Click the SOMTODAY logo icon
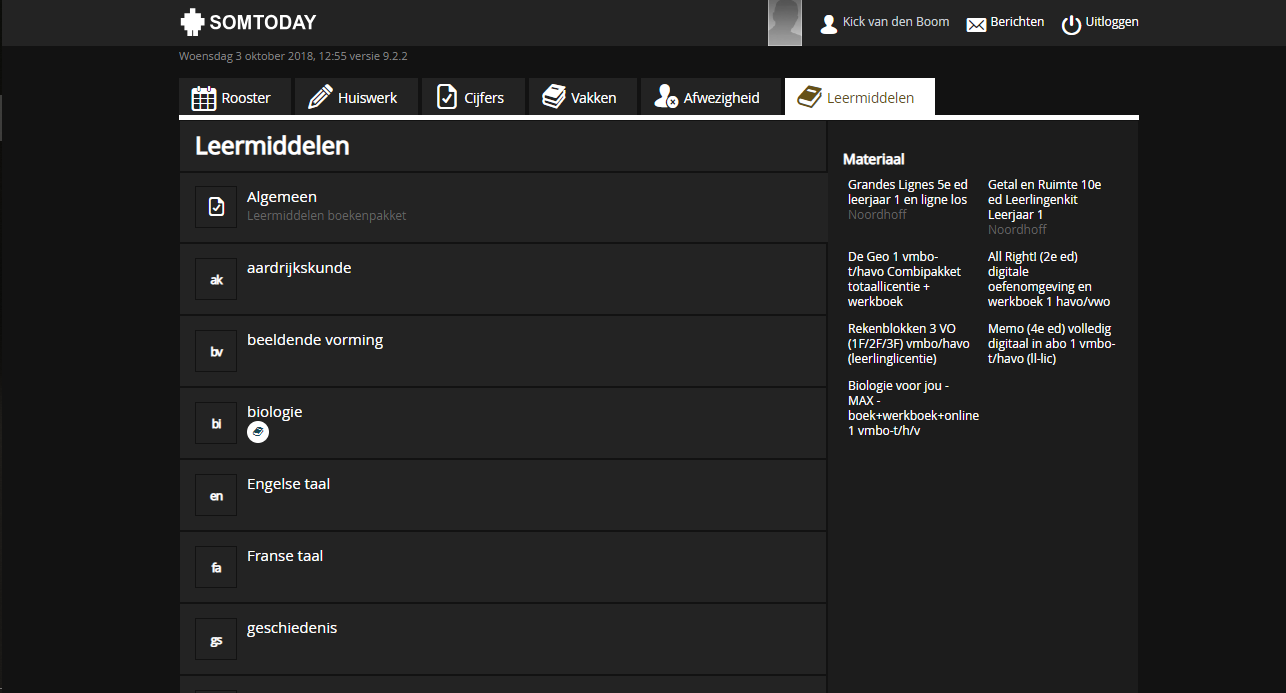Screen dimensions: 1286x693 click(x=192, y=22)
